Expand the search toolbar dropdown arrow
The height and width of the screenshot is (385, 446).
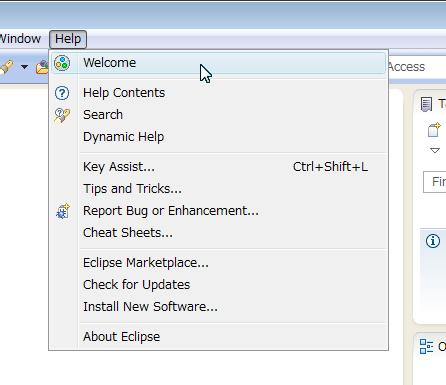24,67
